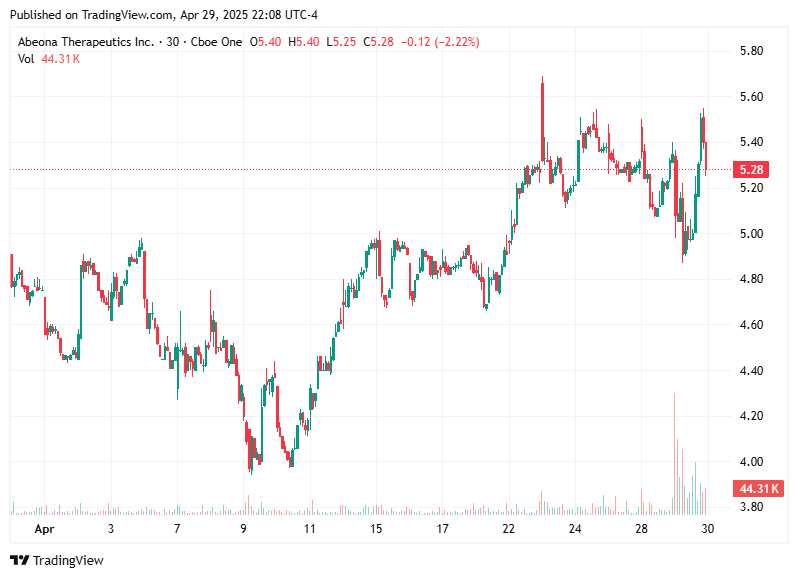
Task: Click the C5.28 close value
Action: [378, 42]
